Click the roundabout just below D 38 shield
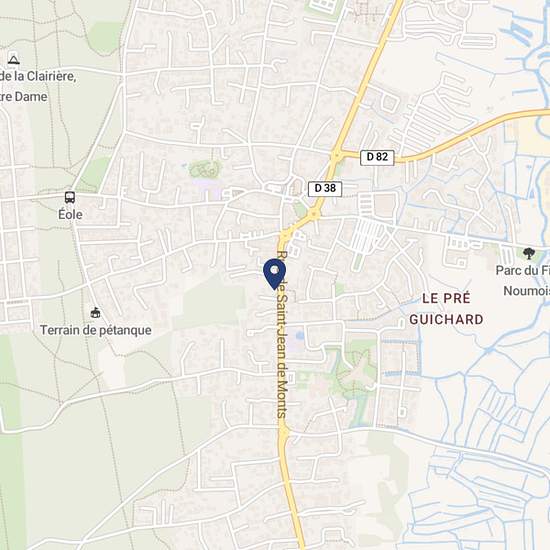Image resolution: width=550 pixels, height=550 pixels. (314, 213)
